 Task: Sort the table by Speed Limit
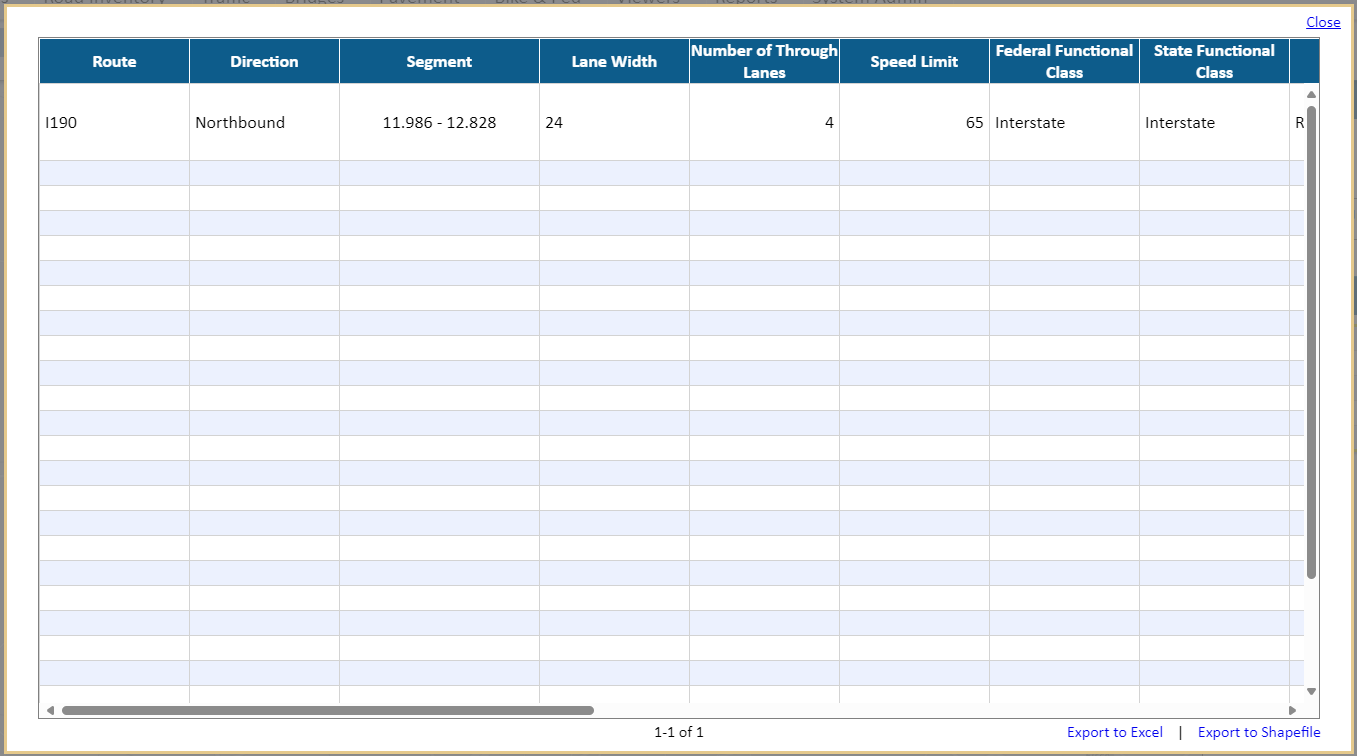(913, 61)
